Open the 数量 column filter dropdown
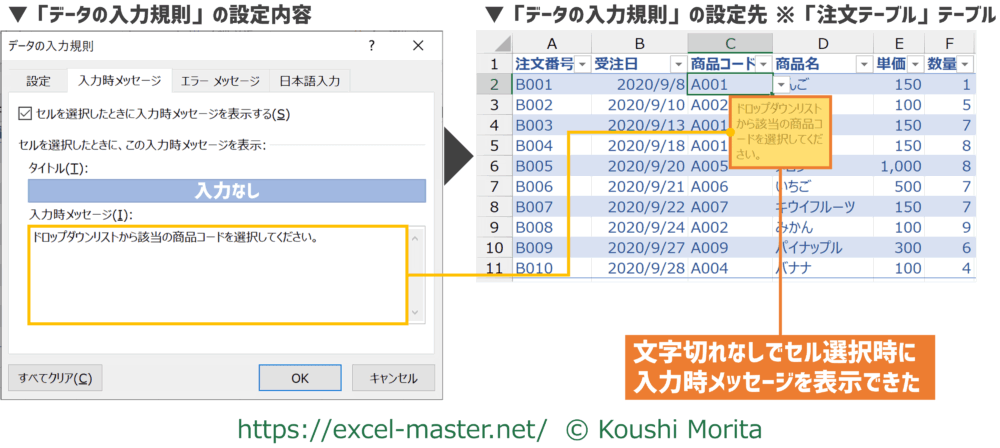The height and width of the screenshot is (448, 1000). coord(964,64)
